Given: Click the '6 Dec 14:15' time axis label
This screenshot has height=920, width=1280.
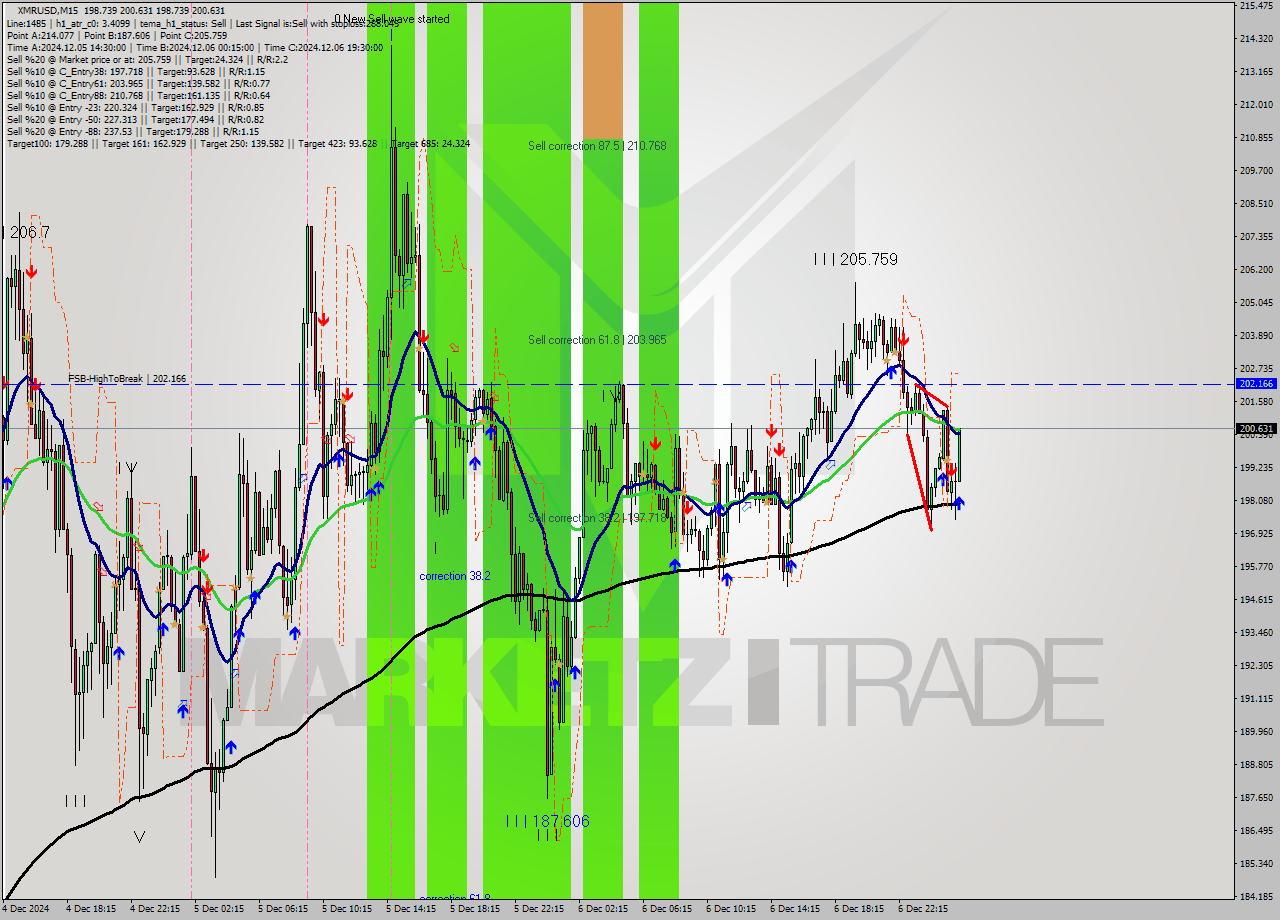Looking at the screenshot, I should tap(795, 910).
